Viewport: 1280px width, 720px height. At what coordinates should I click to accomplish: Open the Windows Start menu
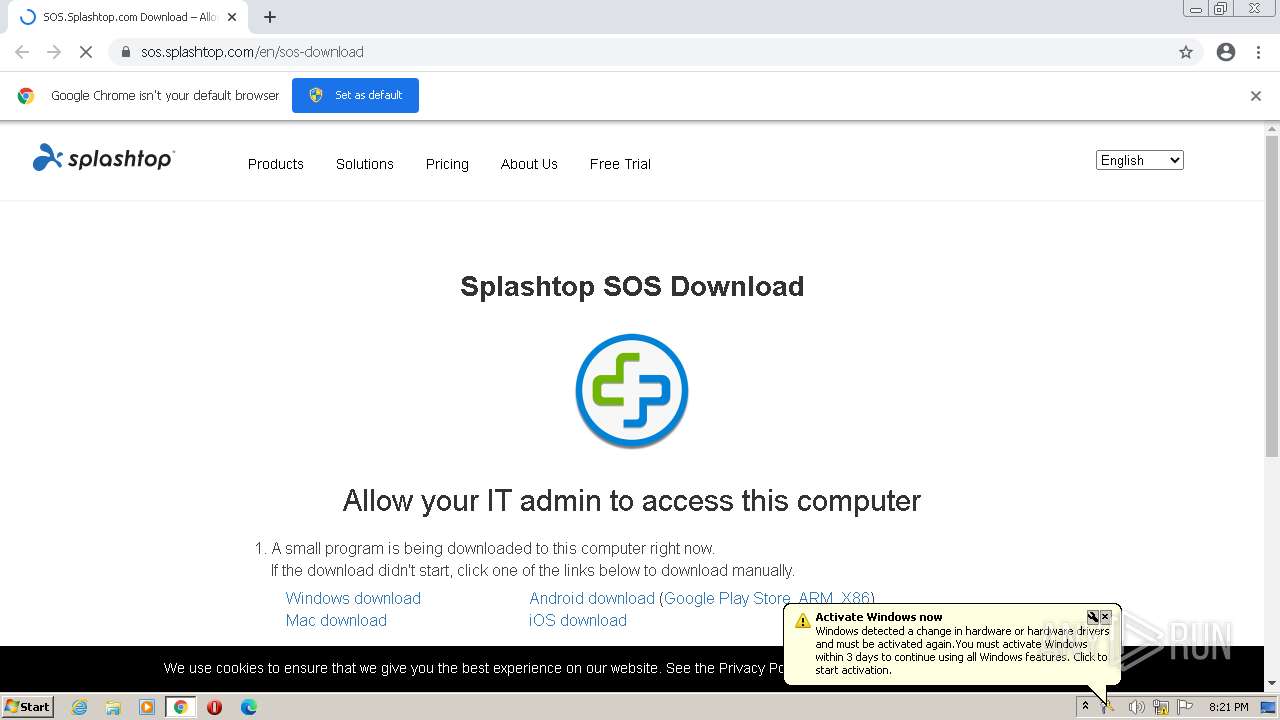click(27, 707)
